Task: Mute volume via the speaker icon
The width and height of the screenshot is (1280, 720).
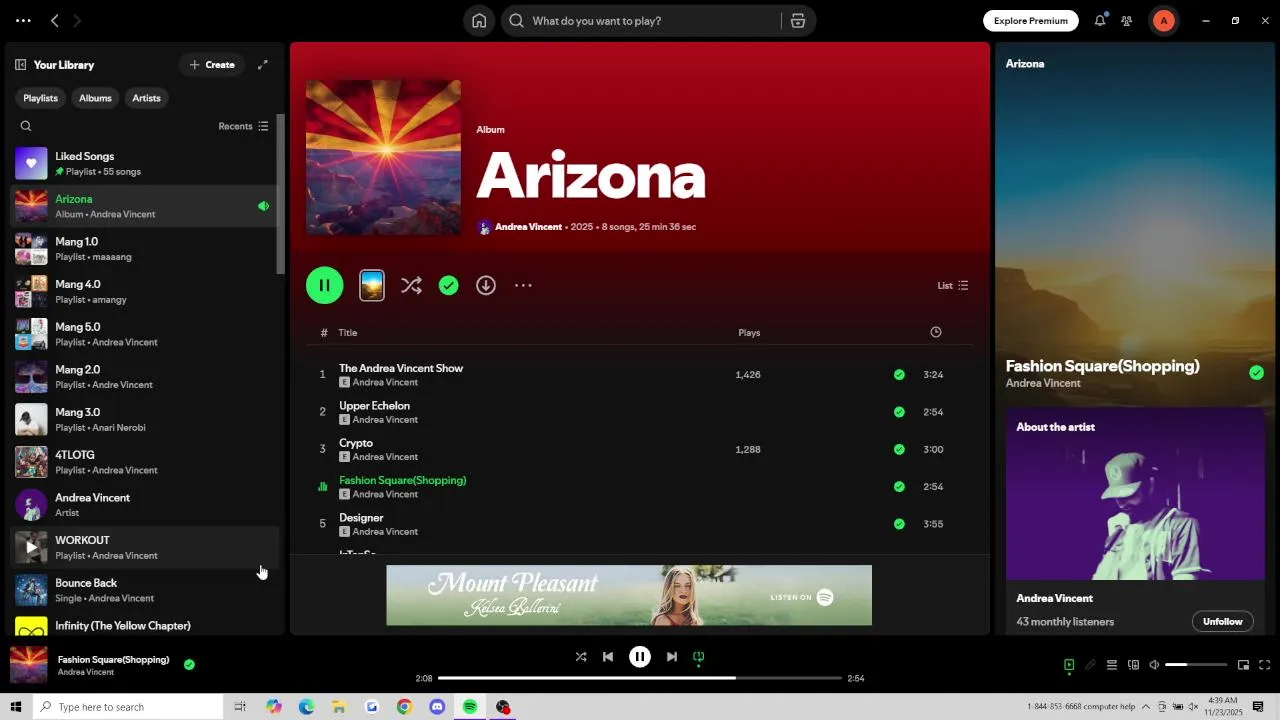Action: click(1154, 665)
